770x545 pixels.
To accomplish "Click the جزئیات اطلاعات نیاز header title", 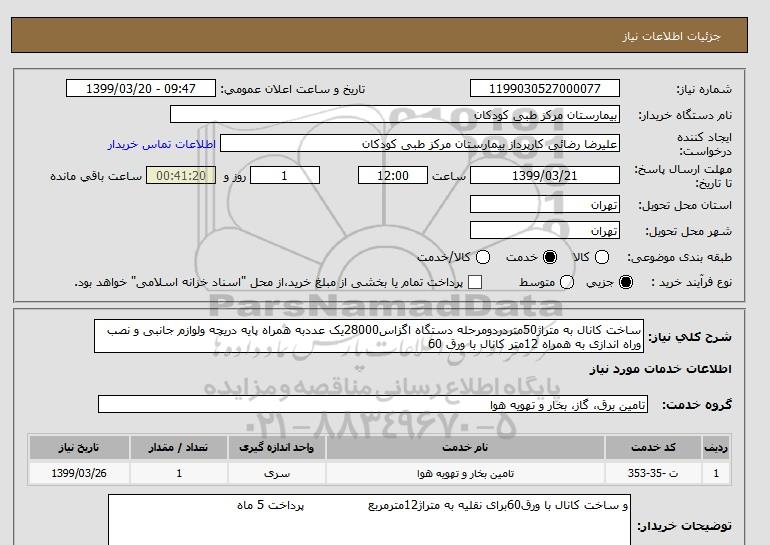I will coord(671,36).
